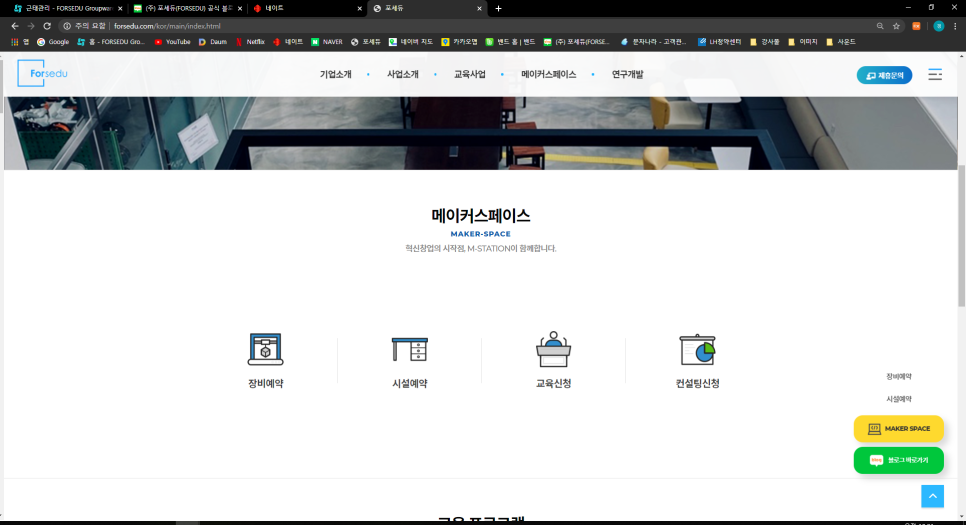
Task: Open the 기업소개 menu
Action: 336,75
